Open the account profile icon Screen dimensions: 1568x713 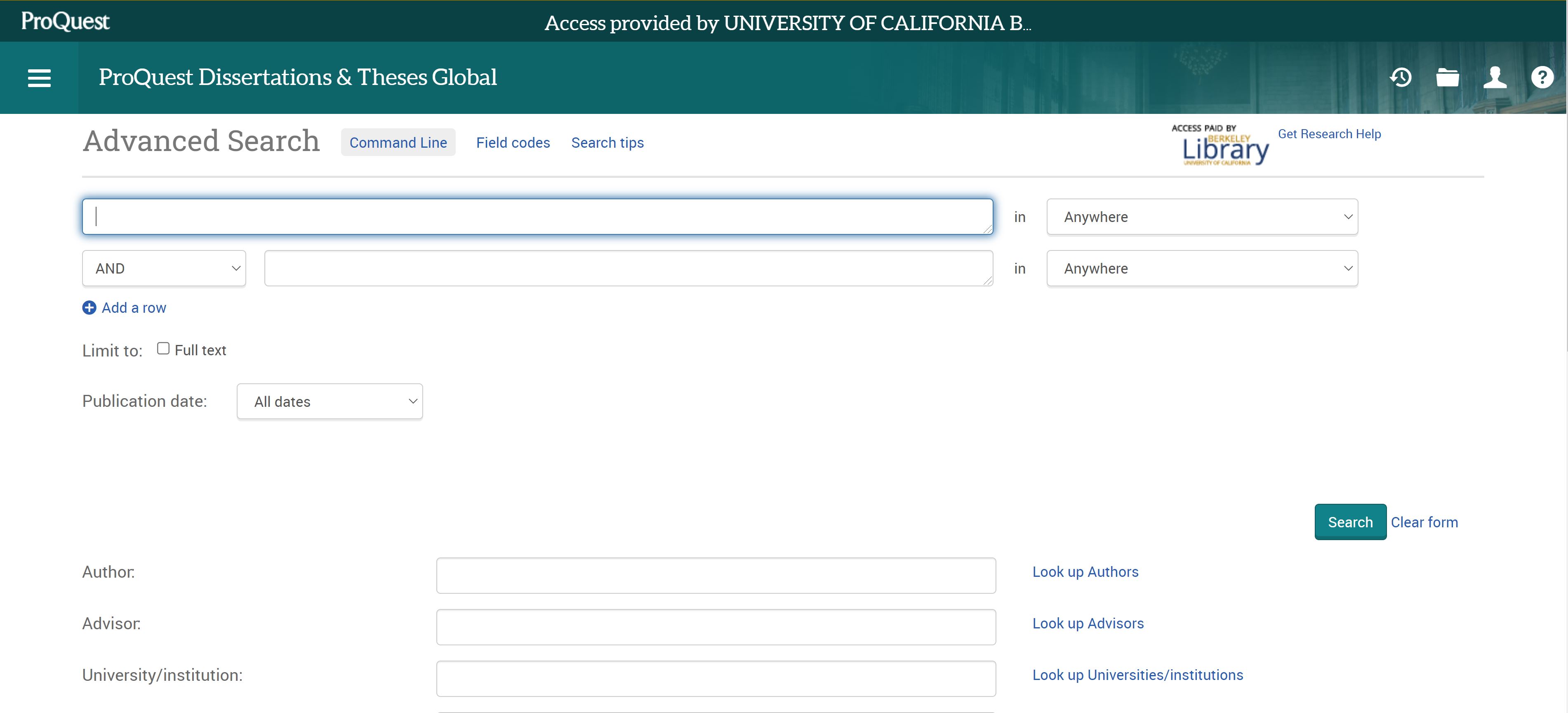click(x=1495, y=77)
